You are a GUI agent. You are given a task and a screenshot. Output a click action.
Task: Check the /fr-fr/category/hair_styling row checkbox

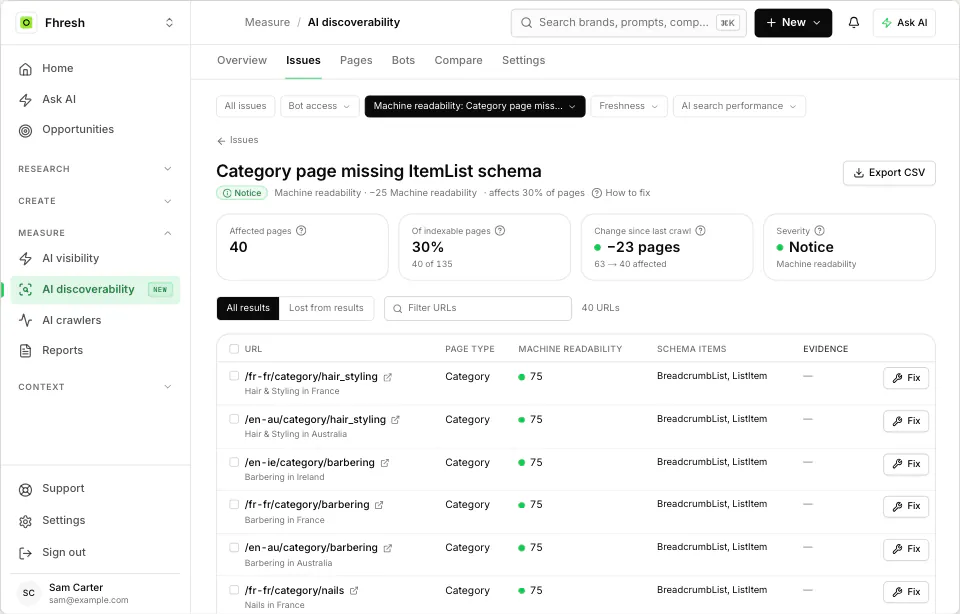point(234,376)
